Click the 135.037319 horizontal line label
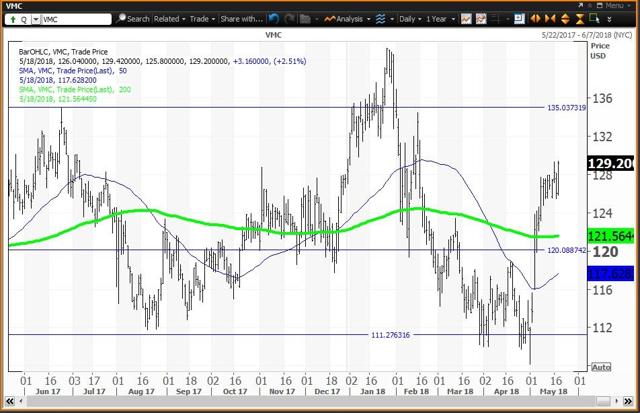 coord(567,108)
